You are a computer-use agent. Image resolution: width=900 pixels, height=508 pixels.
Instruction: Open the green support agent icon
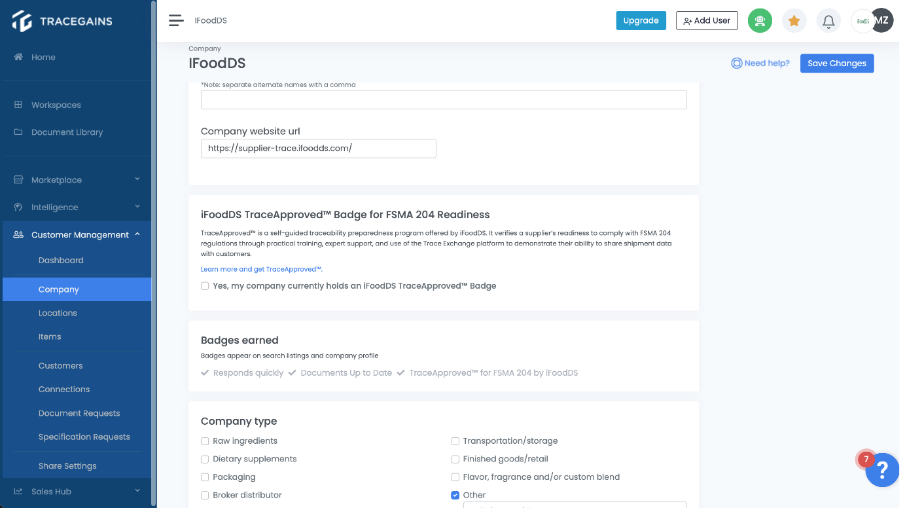point(760,20)
